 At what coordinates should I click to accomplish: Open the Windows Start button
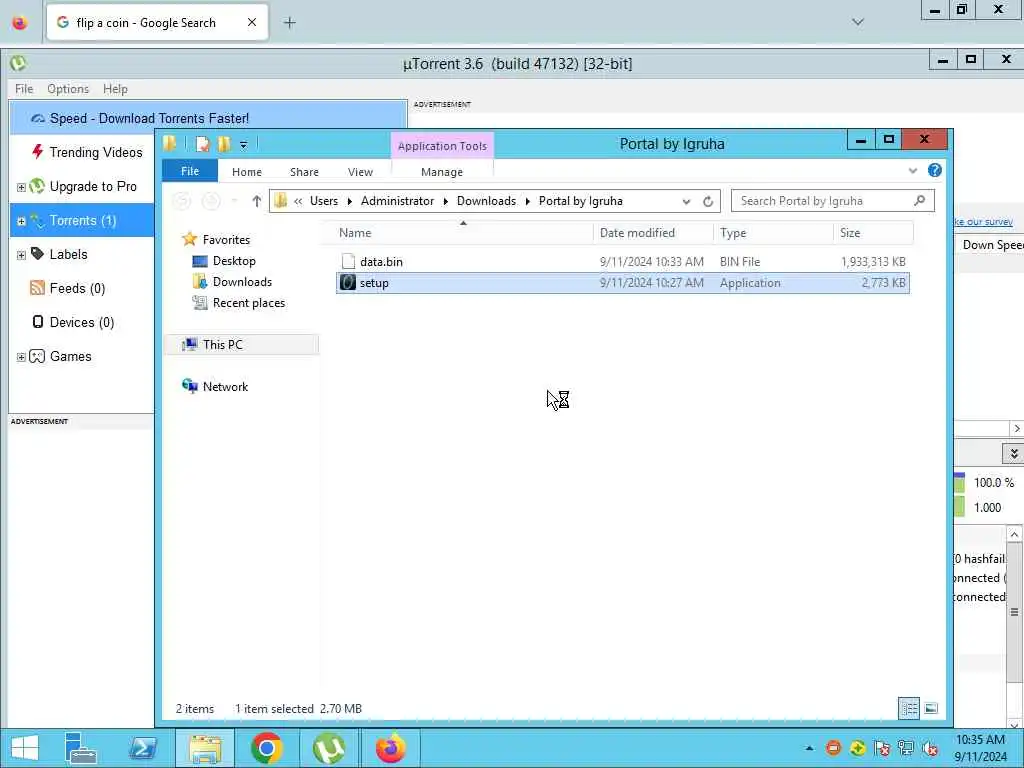pos(25,748)
